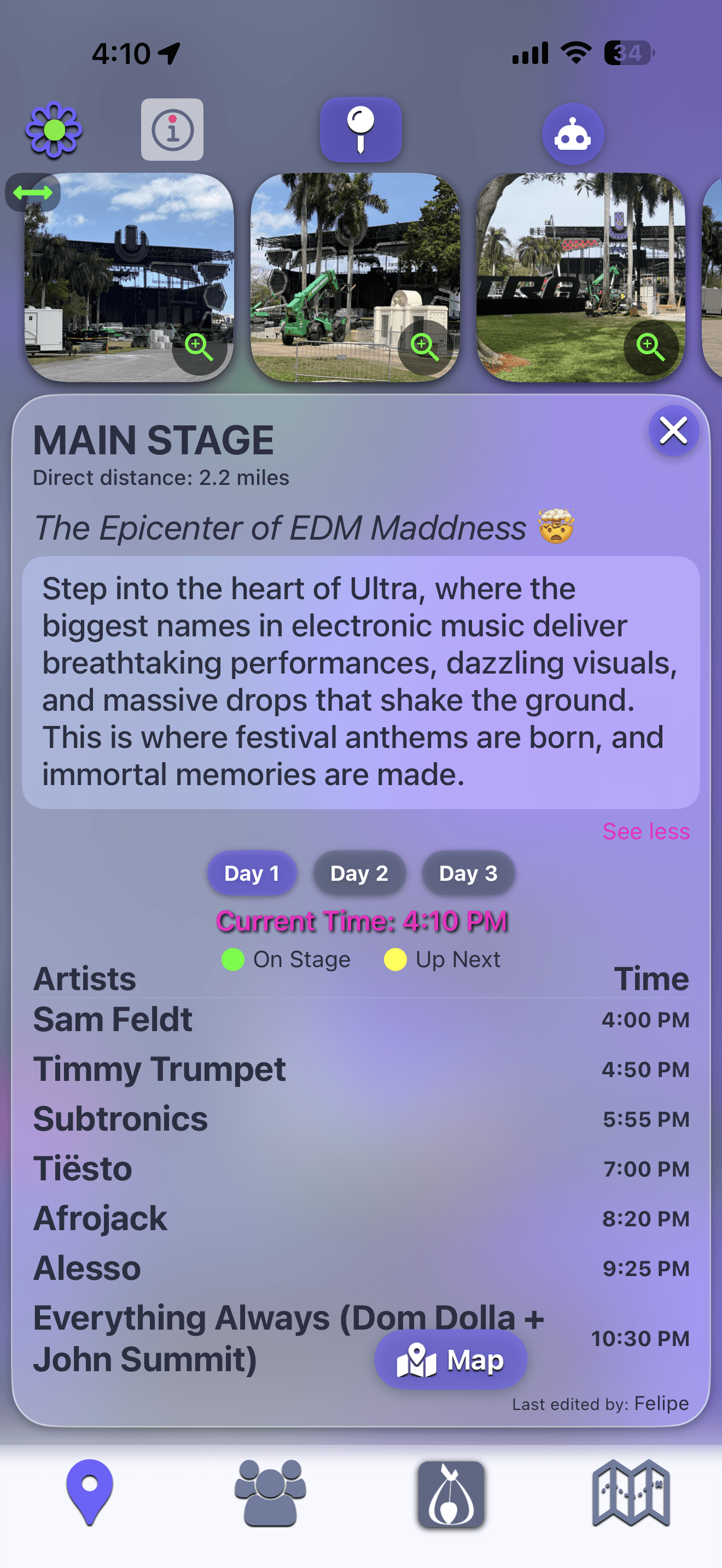Collapse description with See less
This screenshot has width=722, height=1568.
click(x=645, y=832)
